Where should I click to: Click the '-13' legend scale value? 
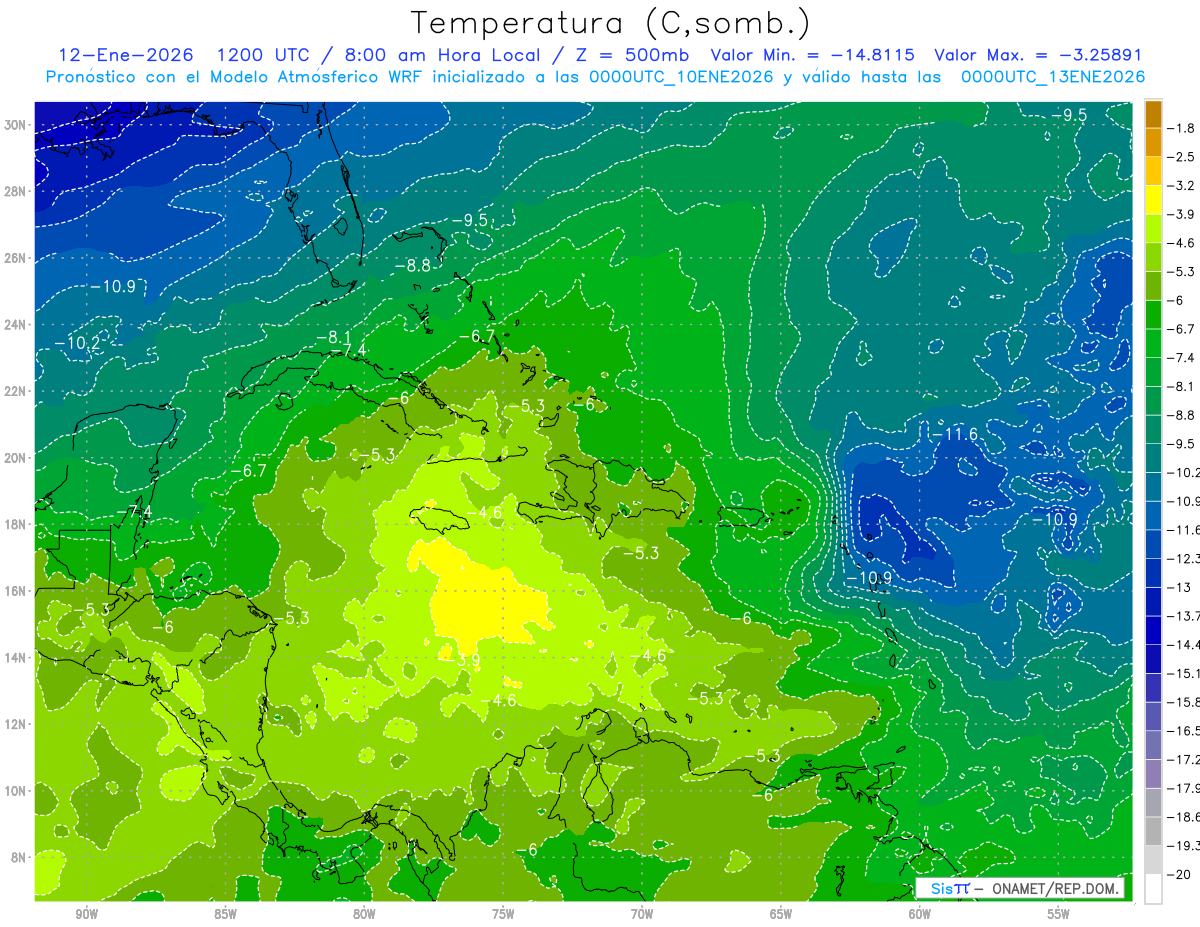[1181, 588]
